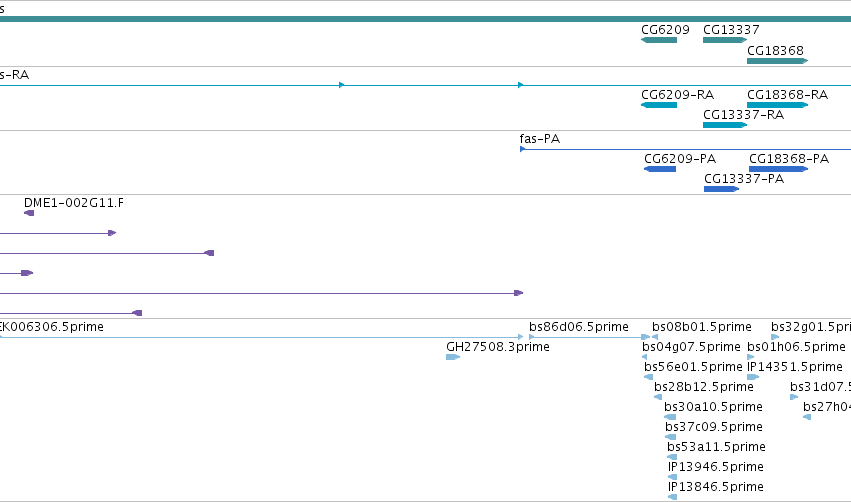Select the IP13846.5prime EST arrow glyph
Viewport: 851px width, 502px height.
(x=672, y=497)
